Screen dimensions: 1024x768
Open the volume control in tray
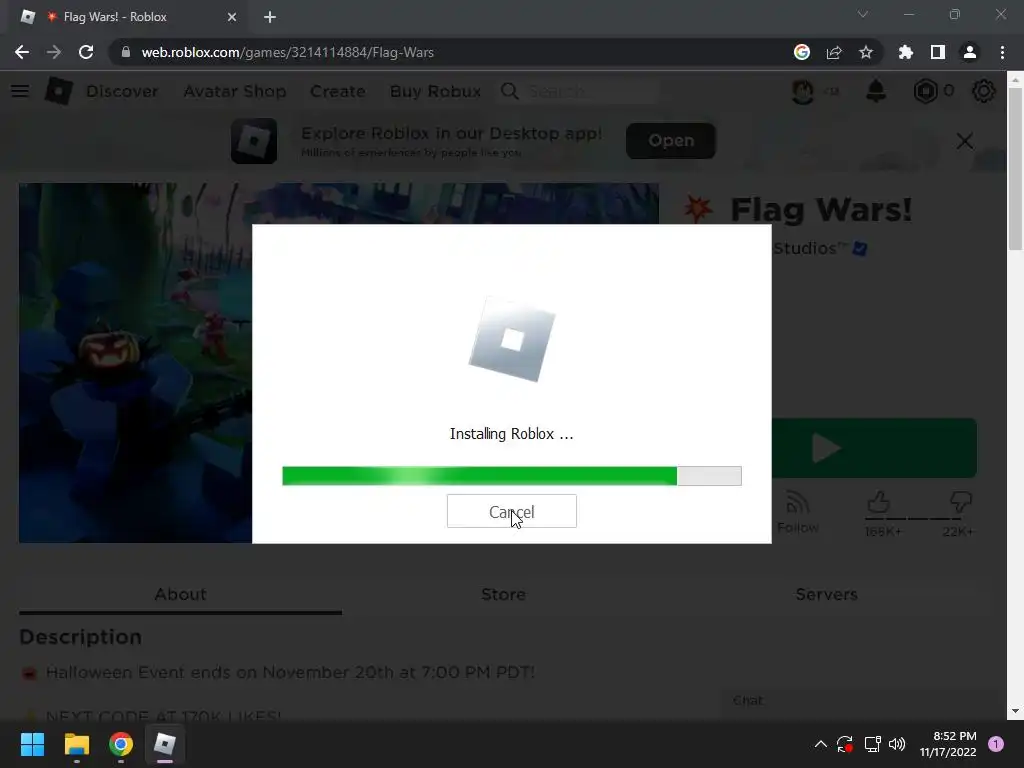[897, 744]
